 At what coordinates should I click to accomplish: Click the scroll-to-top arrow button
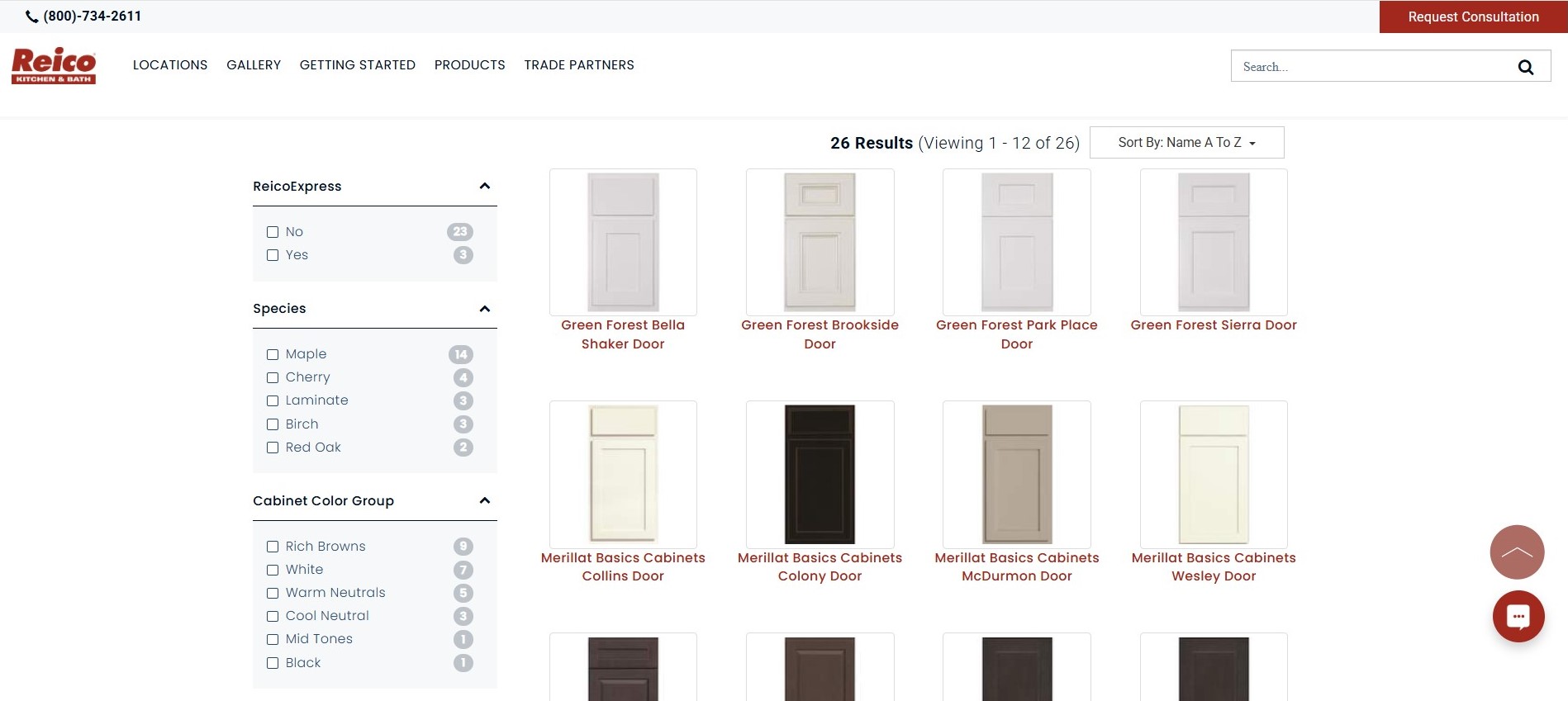pyautogui.click(x=1517, y=552)
